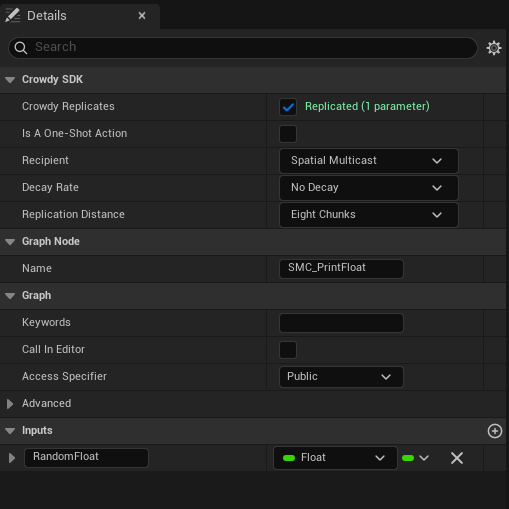509x509 pixels.
Task: Click the Keywords label
Action: pos(46,322)
